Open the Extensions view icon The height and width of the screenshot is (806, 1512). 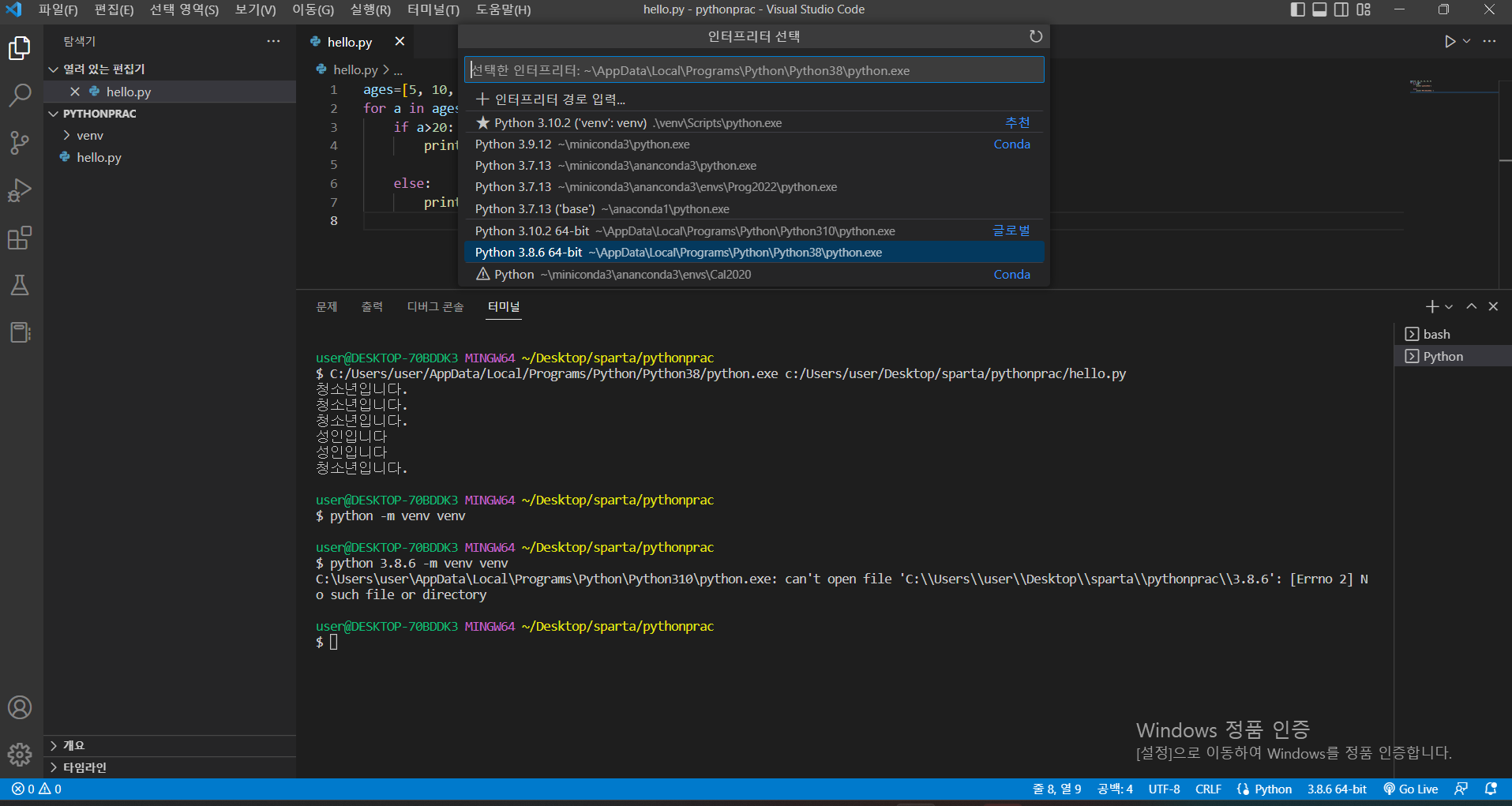click(x=20, y=238)
